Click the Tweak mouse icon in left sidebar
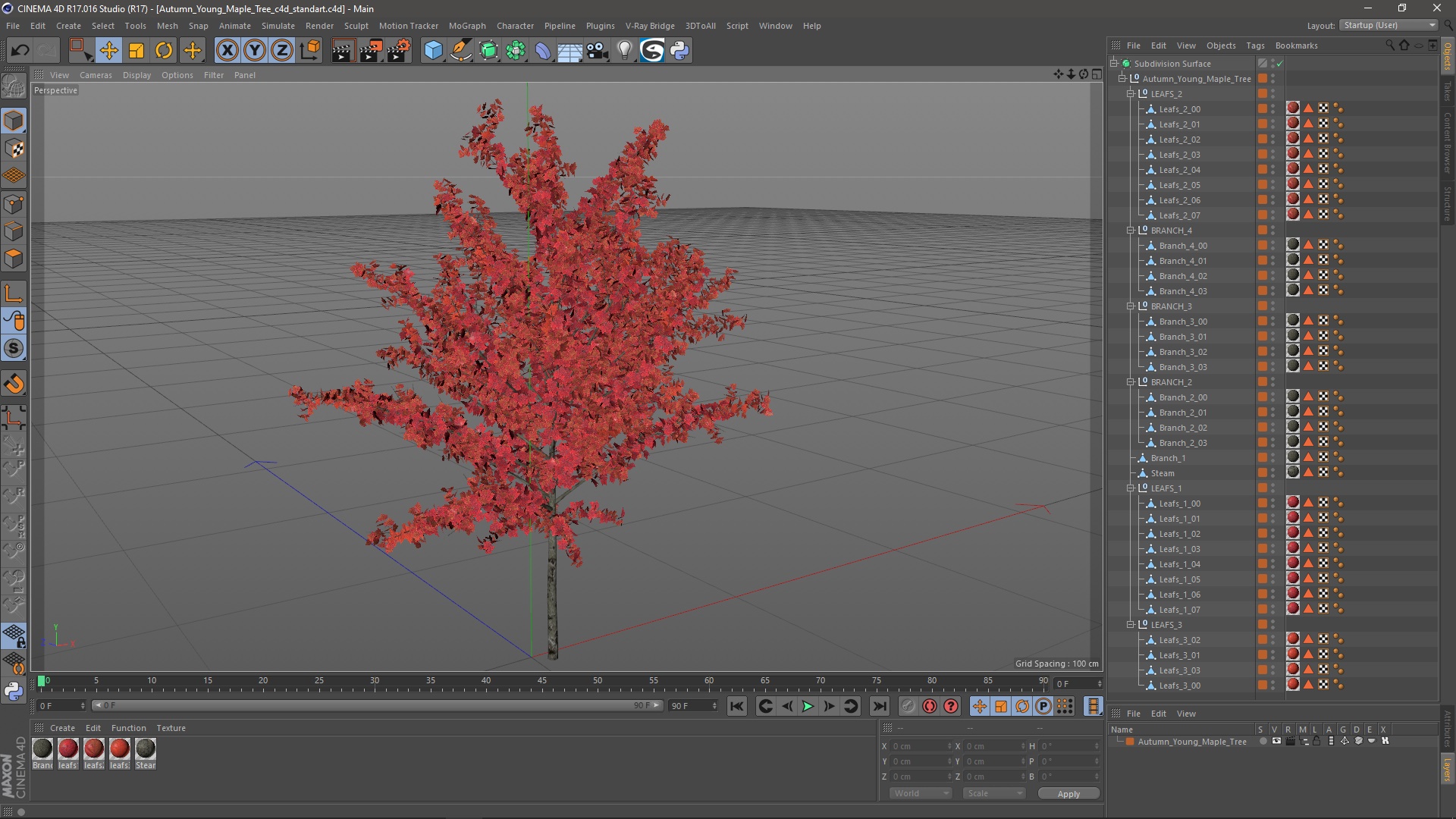Image resolution: width=1456 pixels, height=819 pixels. coord(14,322)
